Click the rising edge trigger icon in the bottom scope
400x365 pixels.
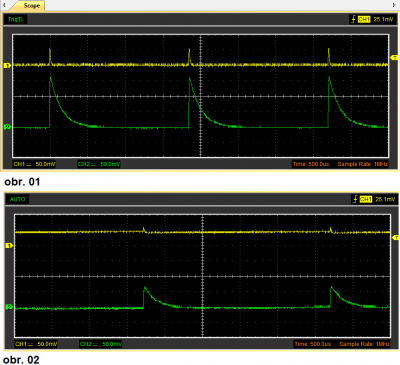point(355,199)
